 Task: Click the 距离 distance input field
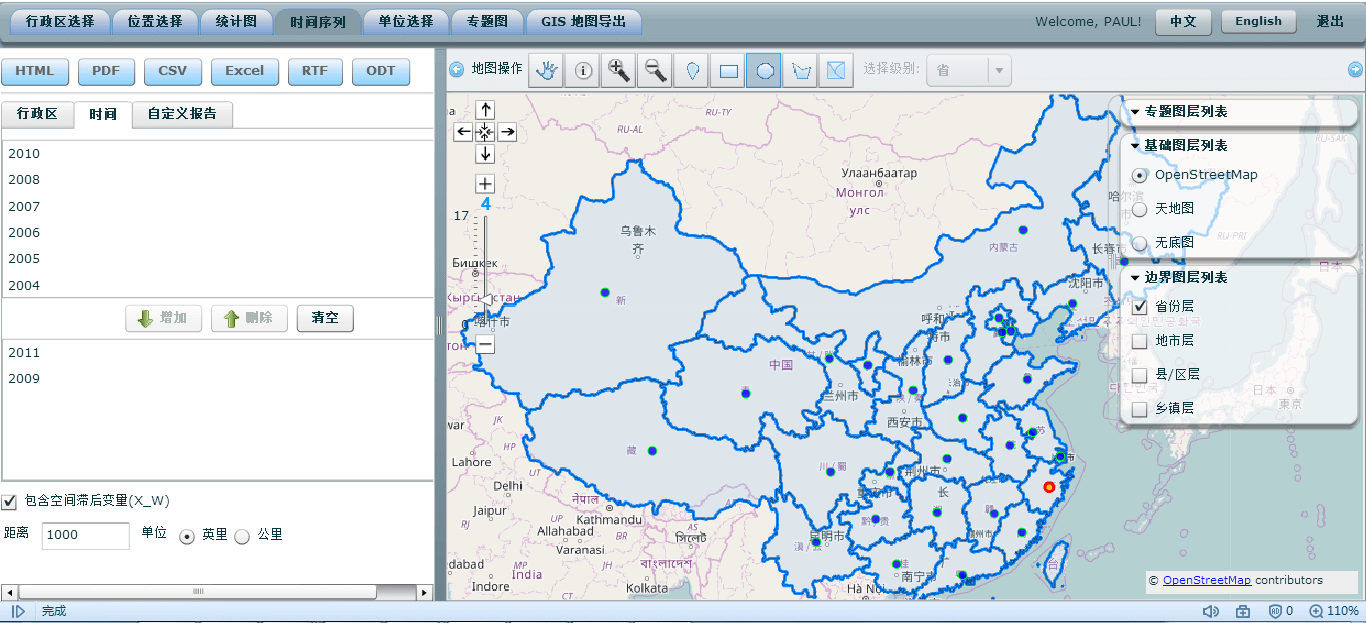click(x=86, y=536)
